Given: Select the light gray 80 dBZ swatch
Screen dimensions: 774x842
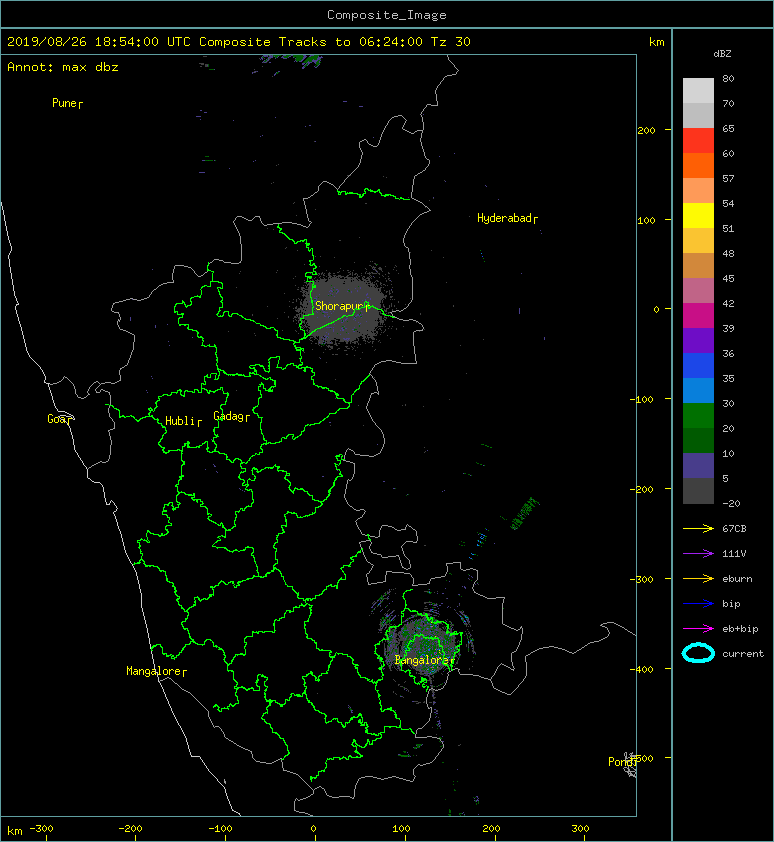Looking at the screenshot, I should coord(698,90).
